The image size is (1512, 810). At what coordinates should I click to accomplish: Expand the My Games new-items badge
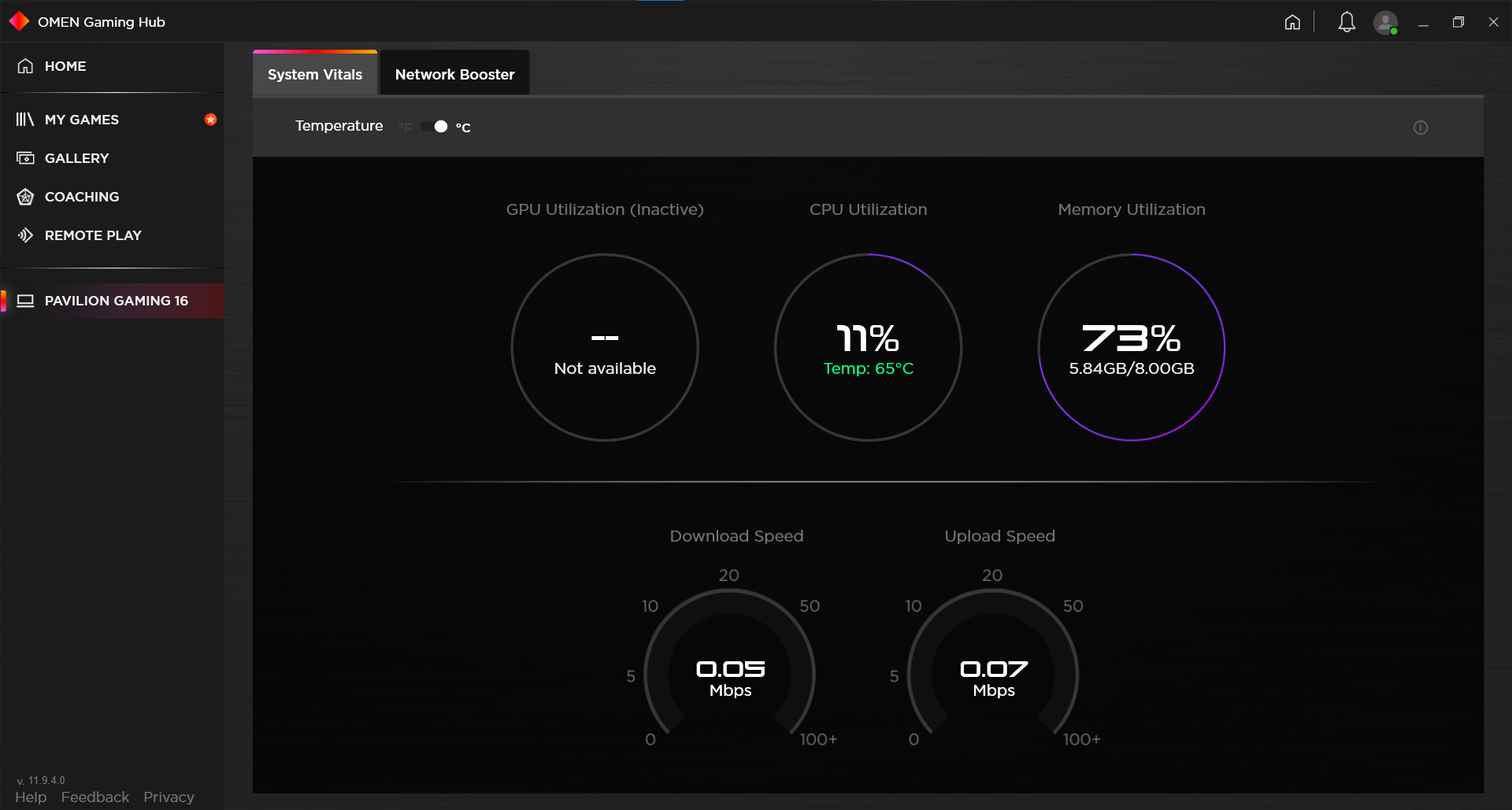210,119
